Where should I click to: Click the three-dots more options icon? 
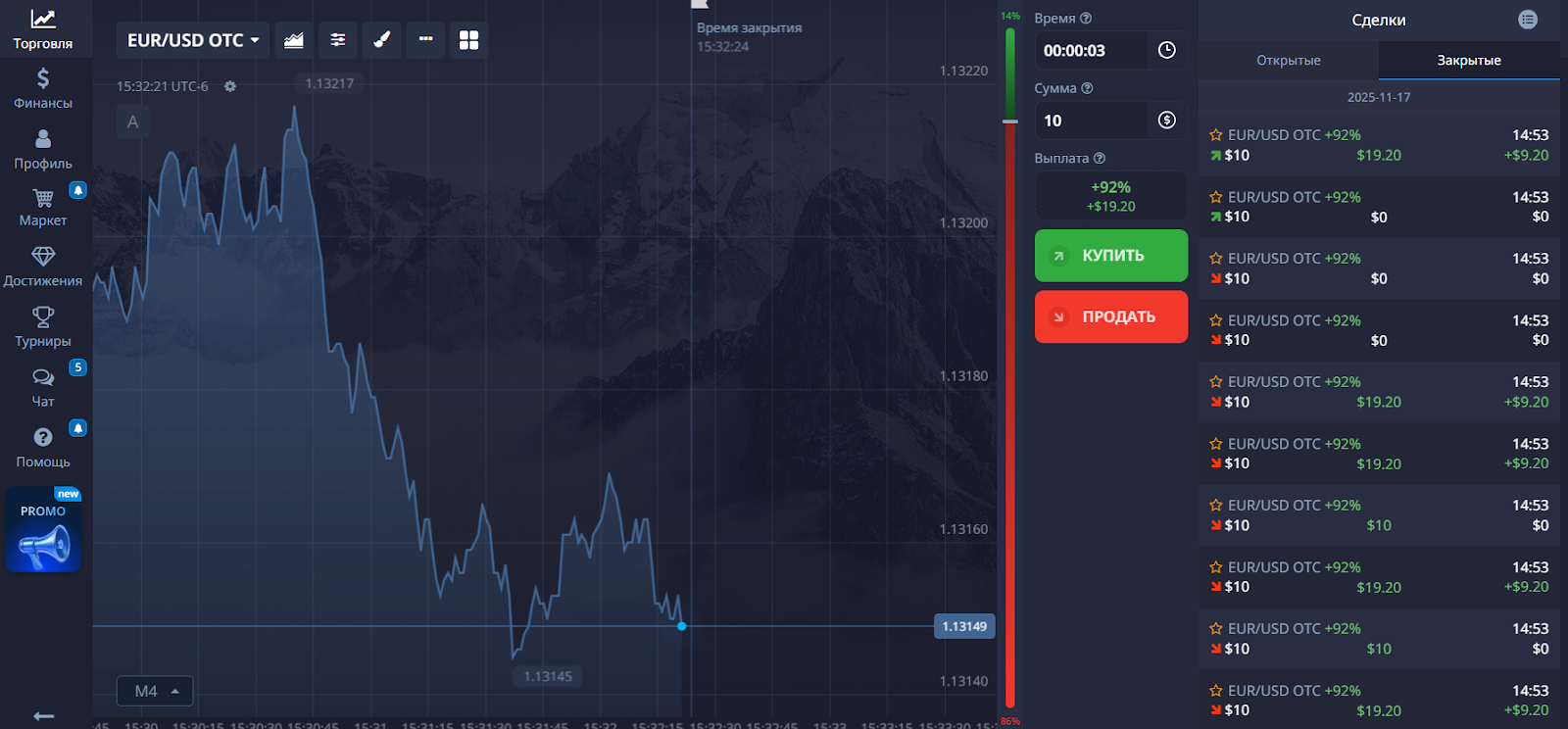(425, 40)
